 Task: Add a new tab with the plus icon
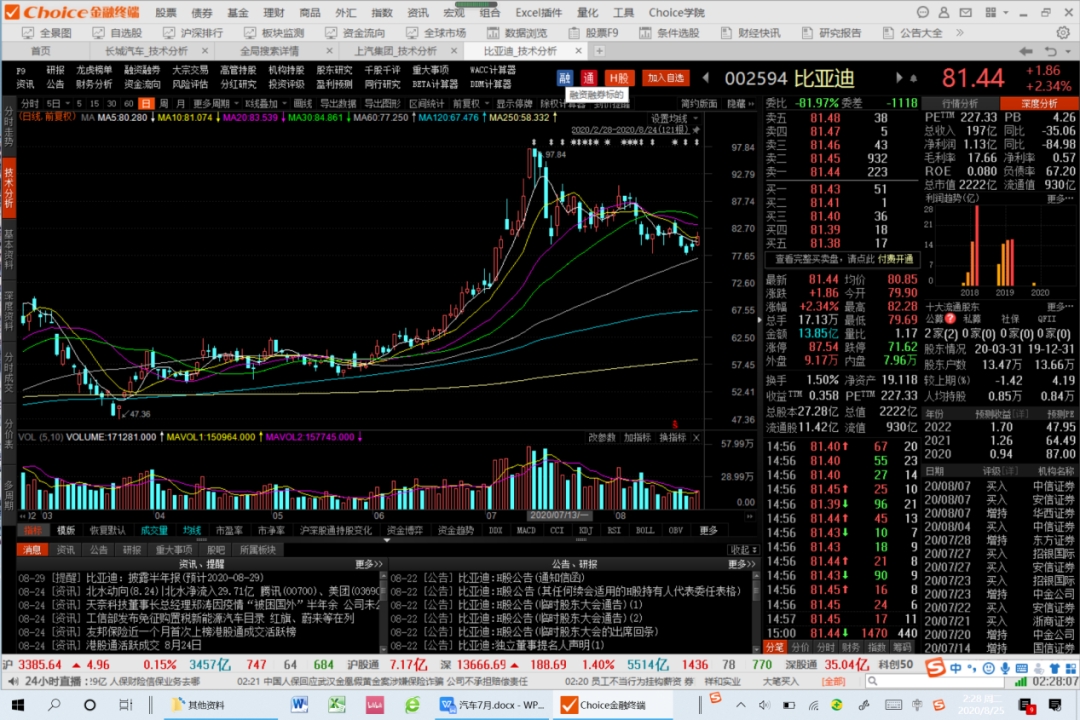[599, 51]
